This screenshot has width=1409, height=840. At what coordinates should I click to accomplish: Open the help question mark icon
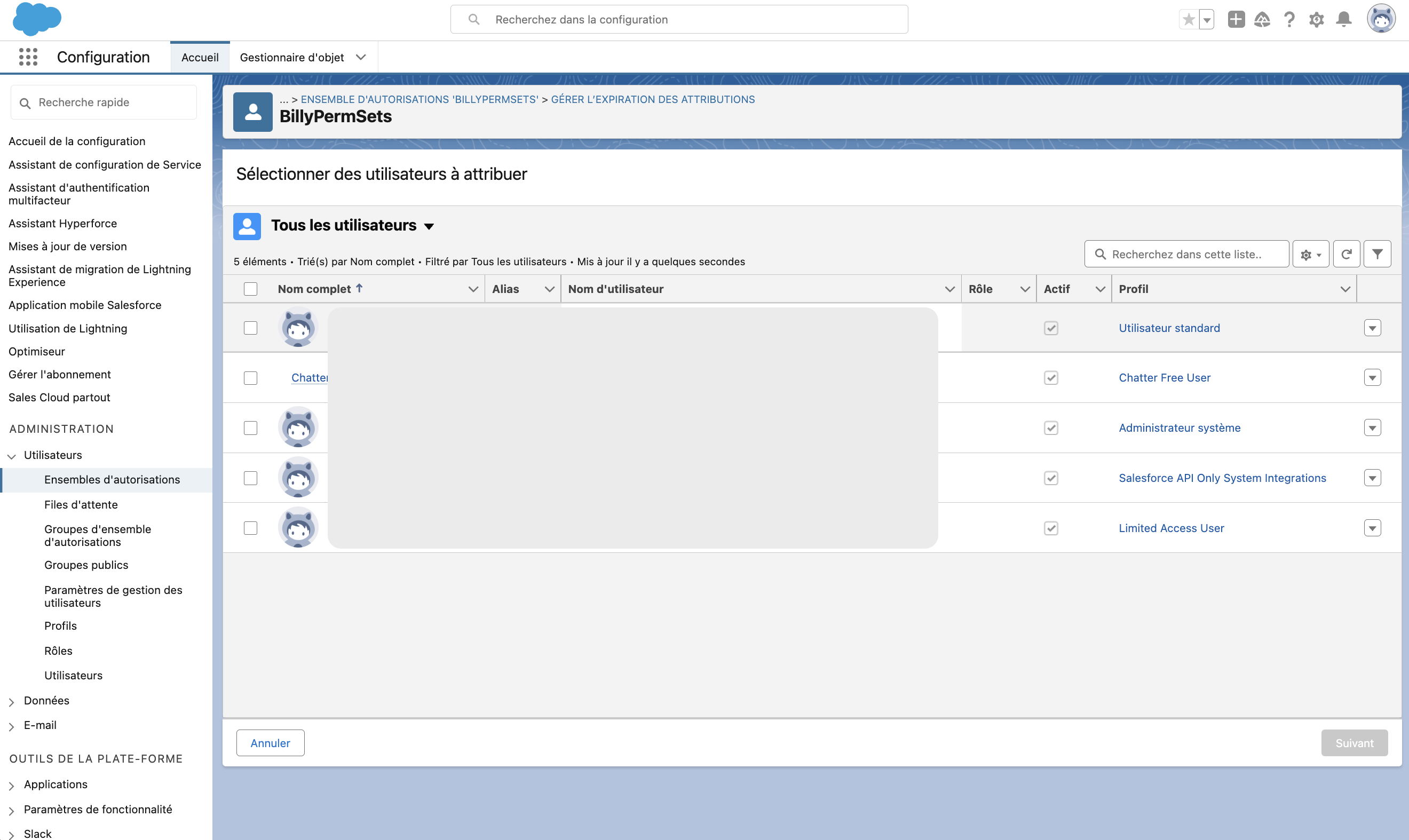click(1289, 20)
